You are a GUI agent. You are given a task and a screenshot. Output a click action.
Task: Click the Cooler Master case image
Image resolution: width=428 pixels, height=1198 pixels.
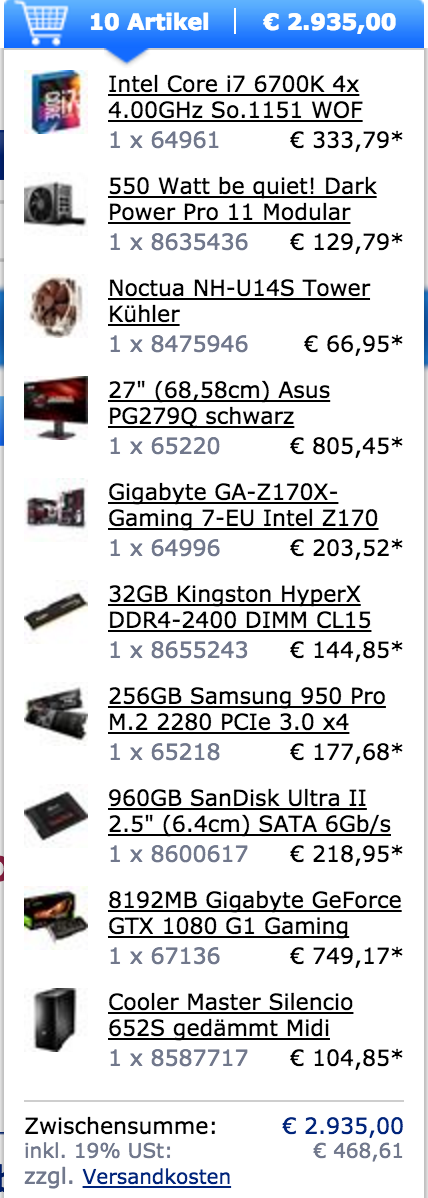56,1020
